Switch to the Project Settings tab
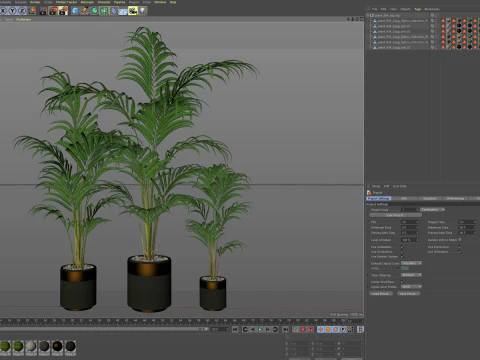The width and height of the screenshot is (480, 360). click(378, 198)
